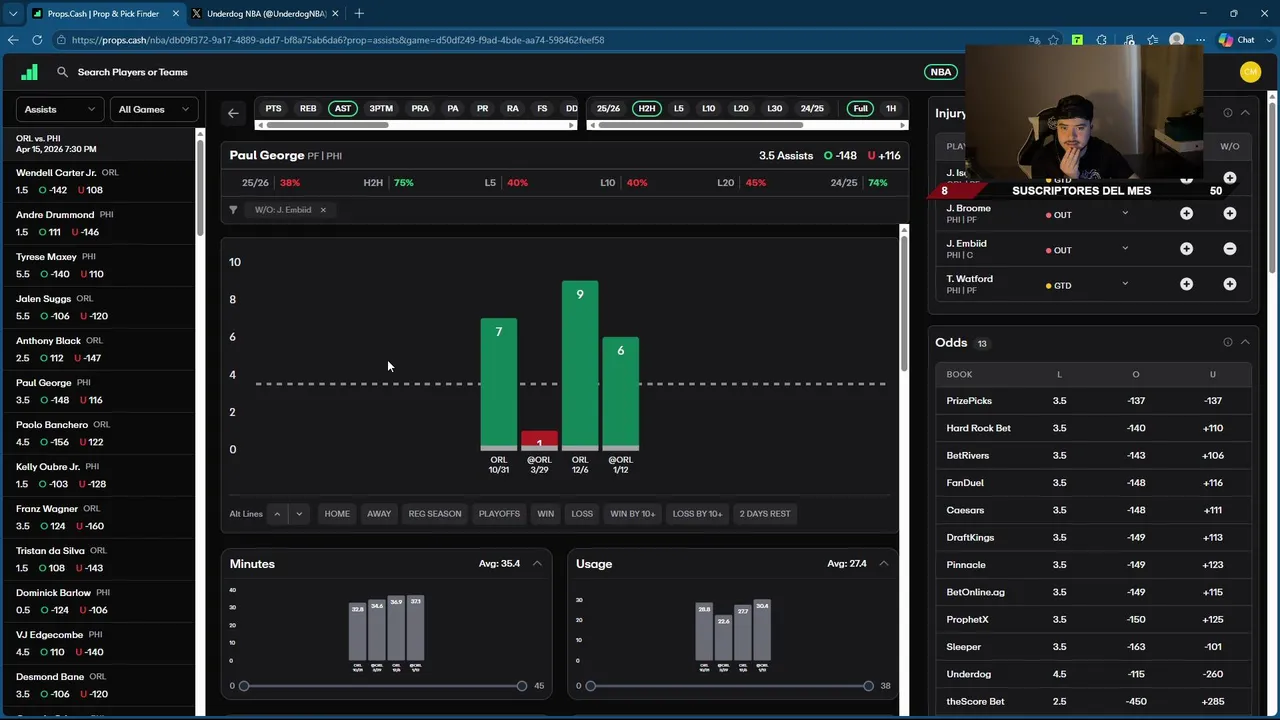Go back using the page arrow icon
Screen dimensions: 1280x720
233,113
